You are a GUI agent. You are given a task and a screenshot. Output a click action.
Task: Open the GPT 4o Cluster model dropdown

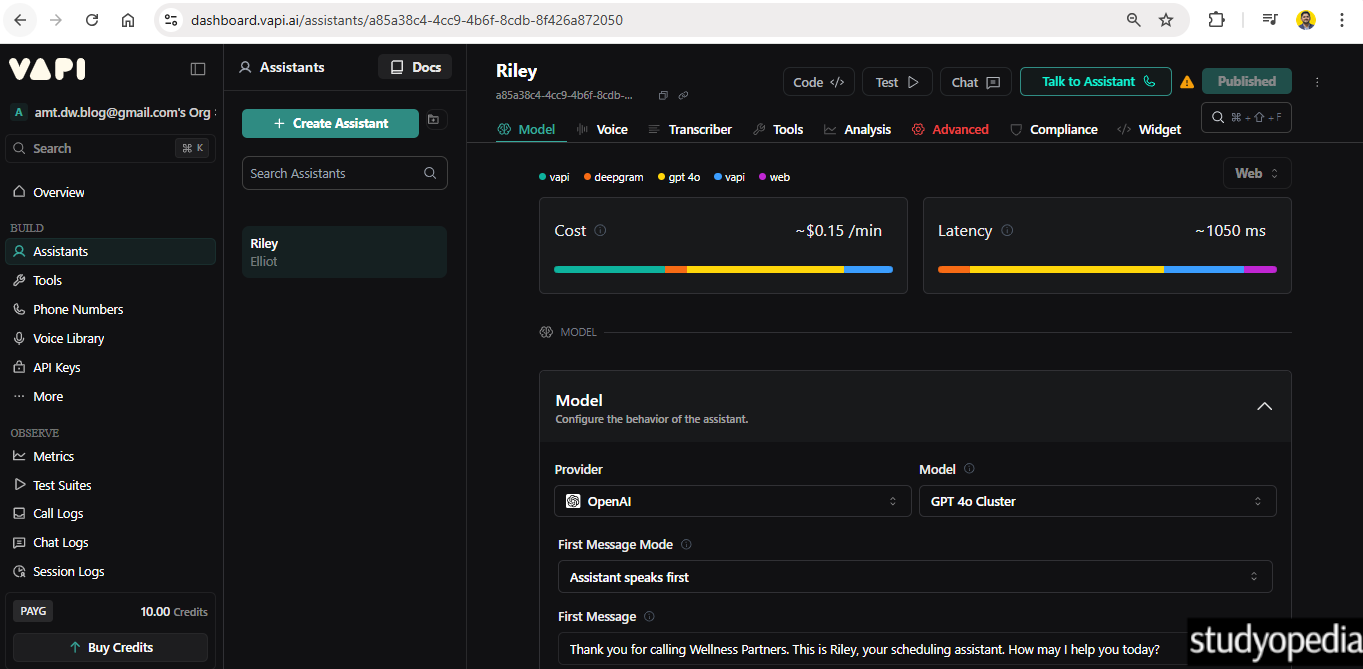(1097, 500)
